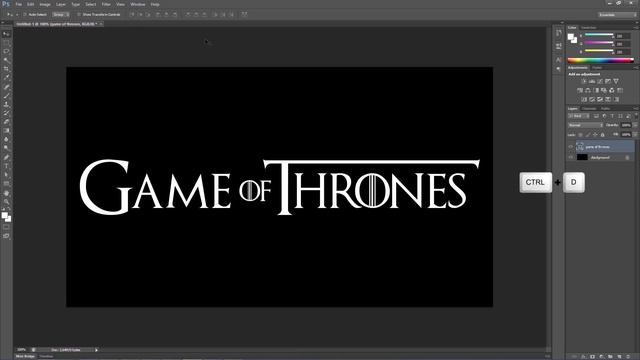The image size is (640, 360).
Task: Select the Rectangle shape tool
Action: tap(6, 184)
